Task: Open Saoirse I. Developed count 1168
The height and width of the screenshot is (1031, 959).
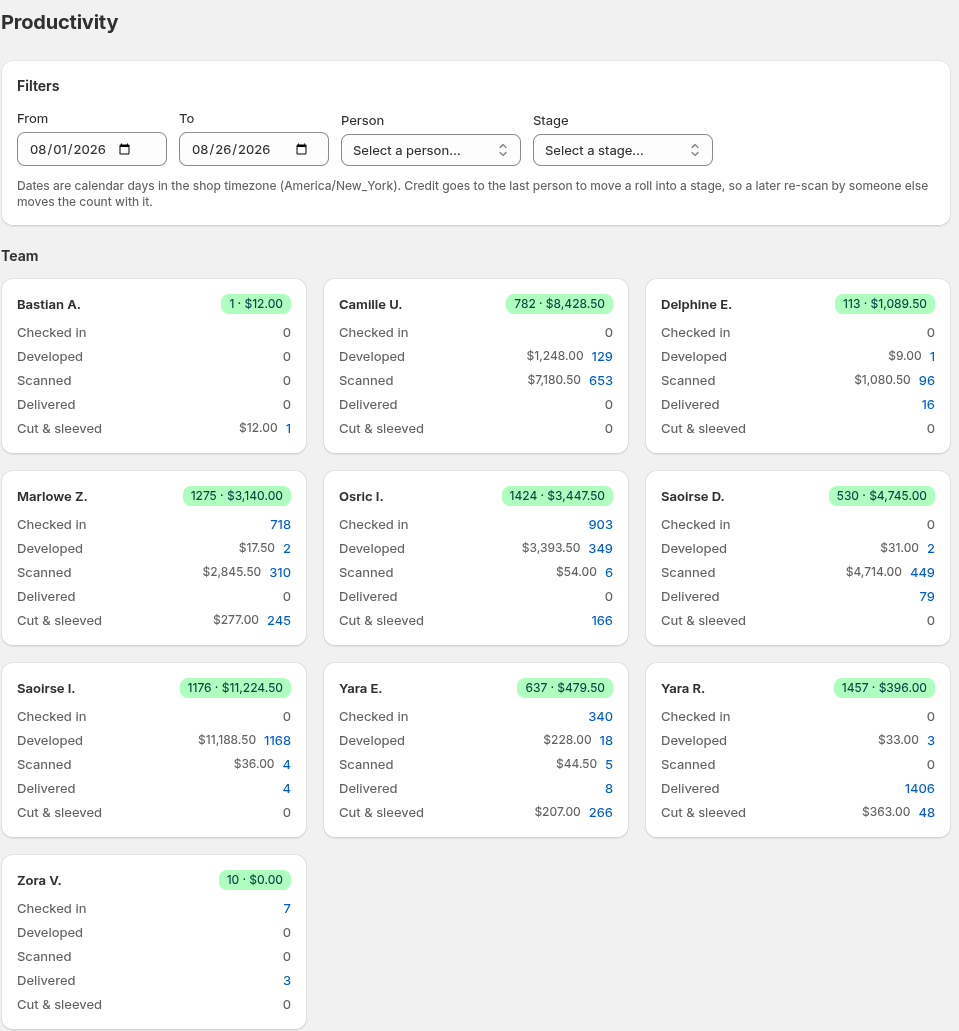Action: (277, 740)
